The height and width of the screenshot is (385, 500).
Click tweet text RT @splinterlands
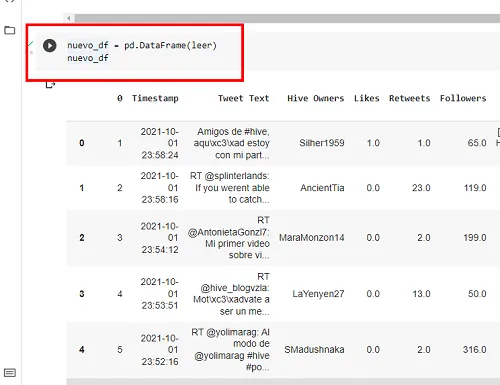click(x=230, y=188)
